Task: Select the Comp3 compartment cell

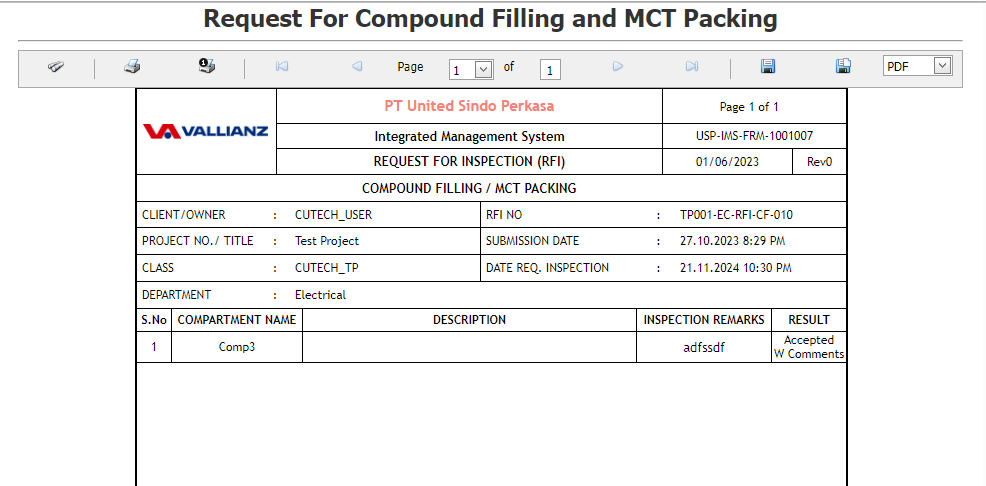Action: [237, 348]
